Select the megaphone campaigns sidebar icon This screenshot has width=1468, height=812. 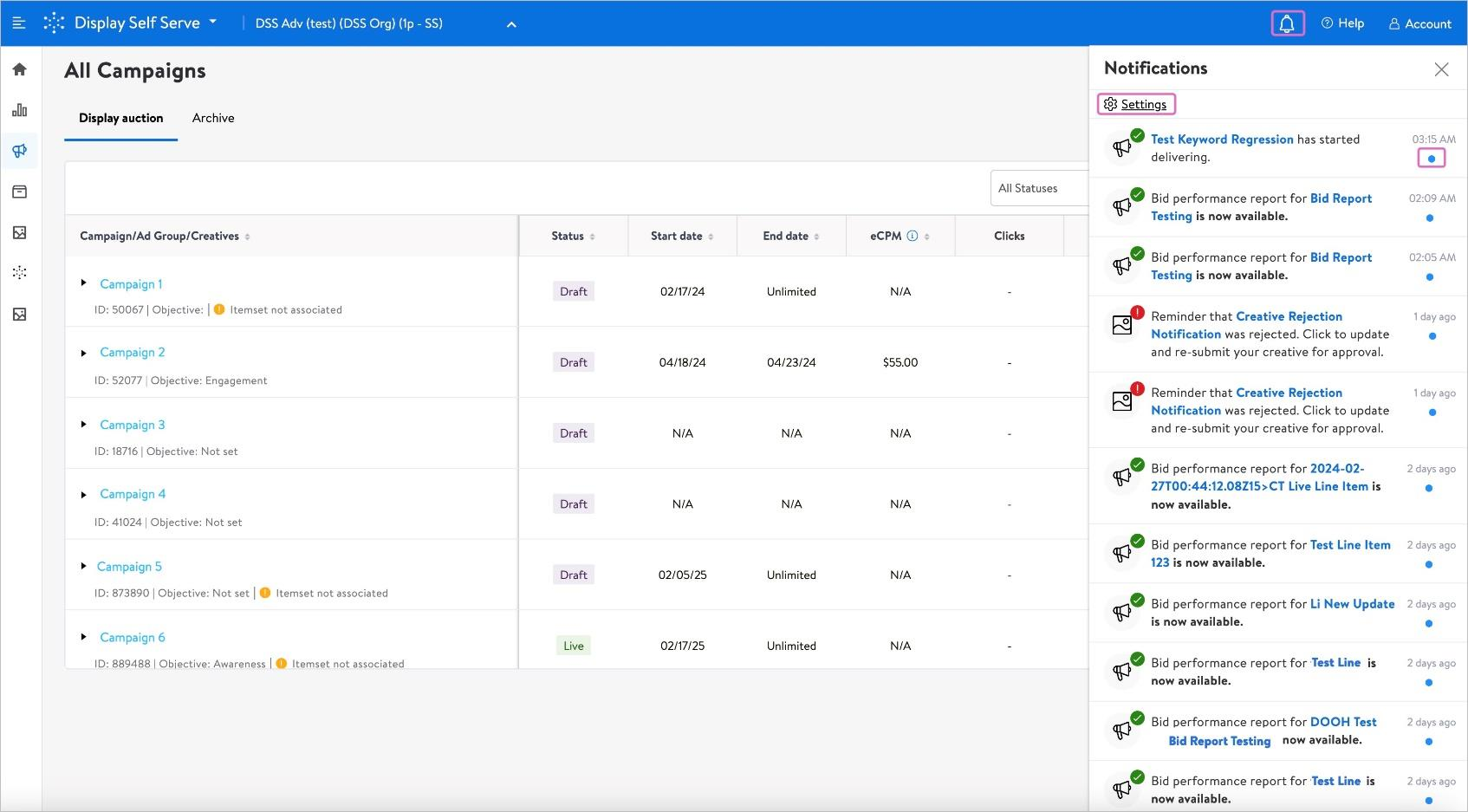click(19, 151)
